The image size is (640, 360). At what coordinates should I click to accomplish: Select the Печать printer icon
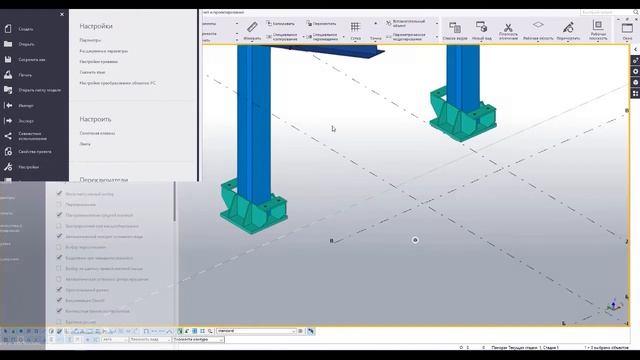8,75
